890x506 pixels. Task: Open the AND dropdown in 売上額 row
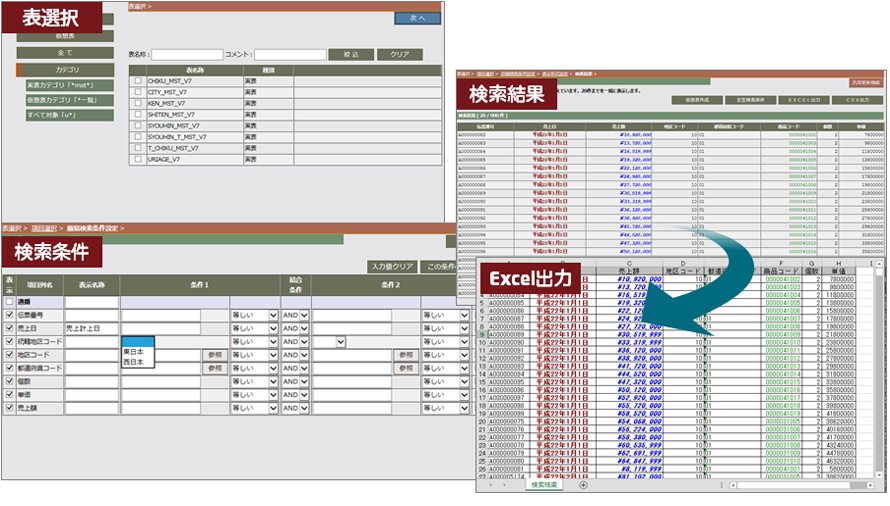[x=295, y=408]
